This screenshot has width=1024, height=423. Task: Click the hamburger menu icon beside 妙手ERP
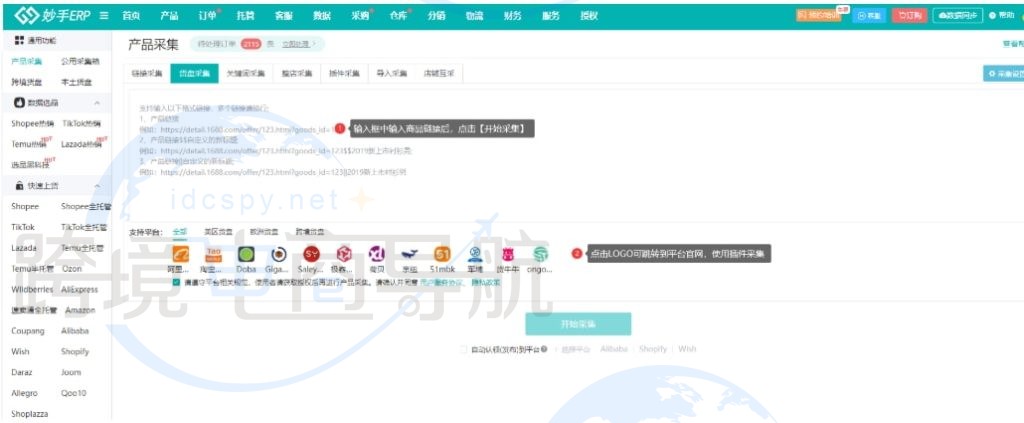point(104,15)
